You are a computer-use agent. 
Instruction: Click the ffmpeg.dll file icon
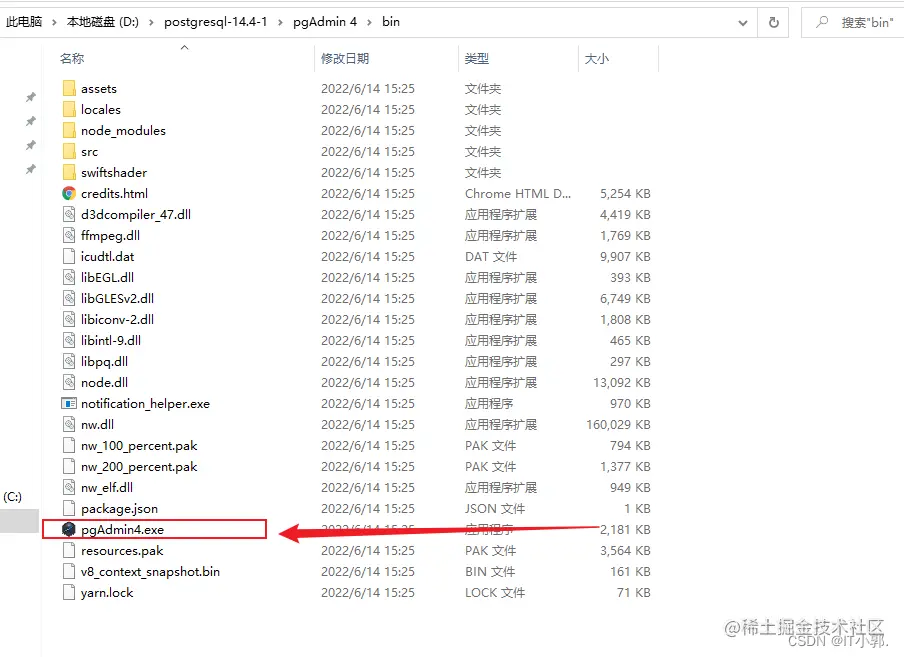click(69, 235)
